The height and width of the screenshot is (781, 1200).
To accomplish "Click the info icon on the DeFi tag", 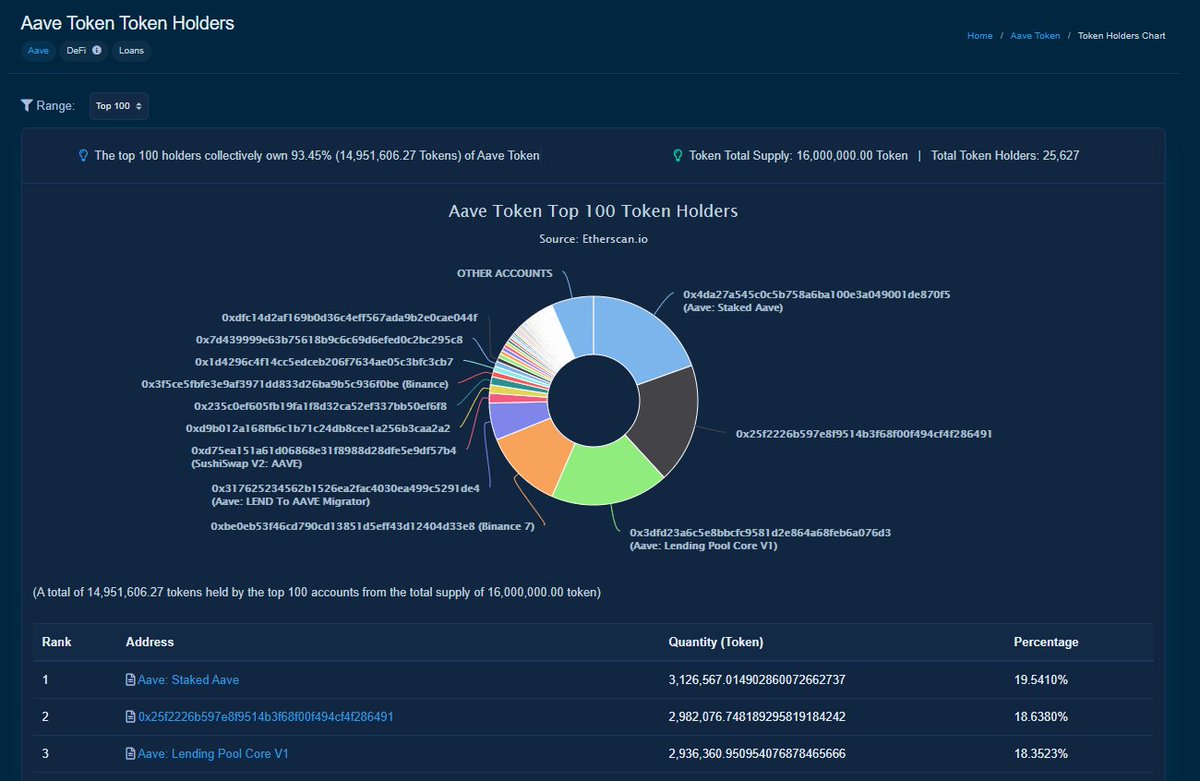I will coord(95,50).
